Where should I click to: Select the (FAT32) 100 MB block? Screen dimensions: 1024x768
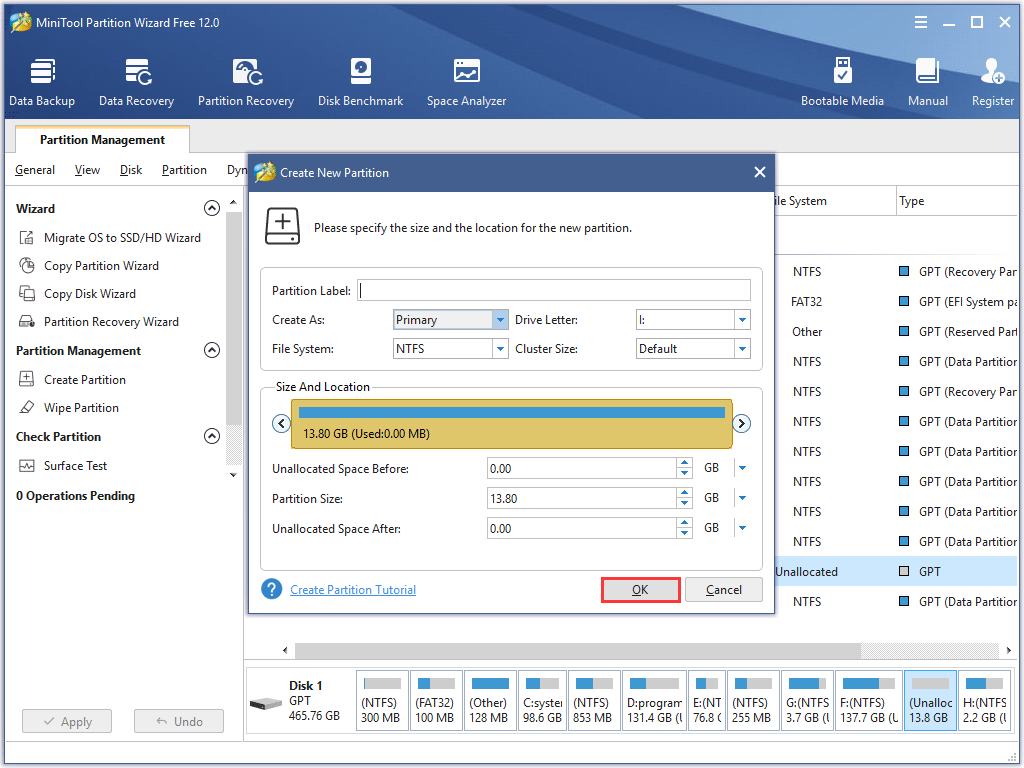click(436, 701)
